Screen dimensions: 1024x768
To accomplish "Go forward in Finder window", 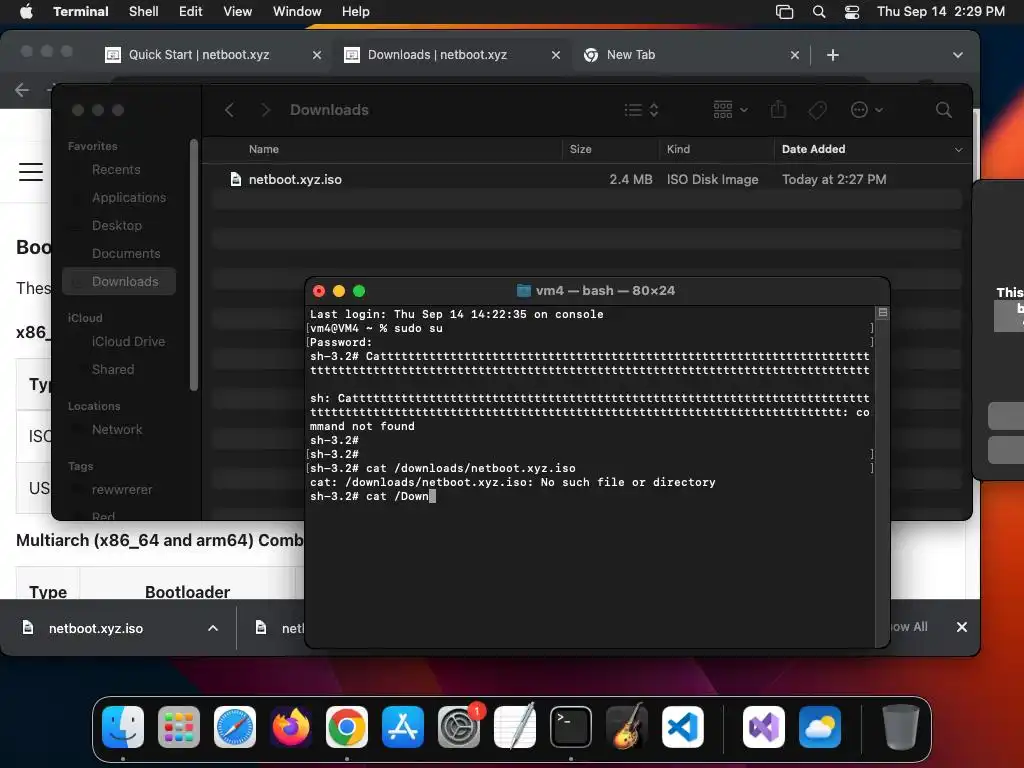I will (x=265, y=110).
